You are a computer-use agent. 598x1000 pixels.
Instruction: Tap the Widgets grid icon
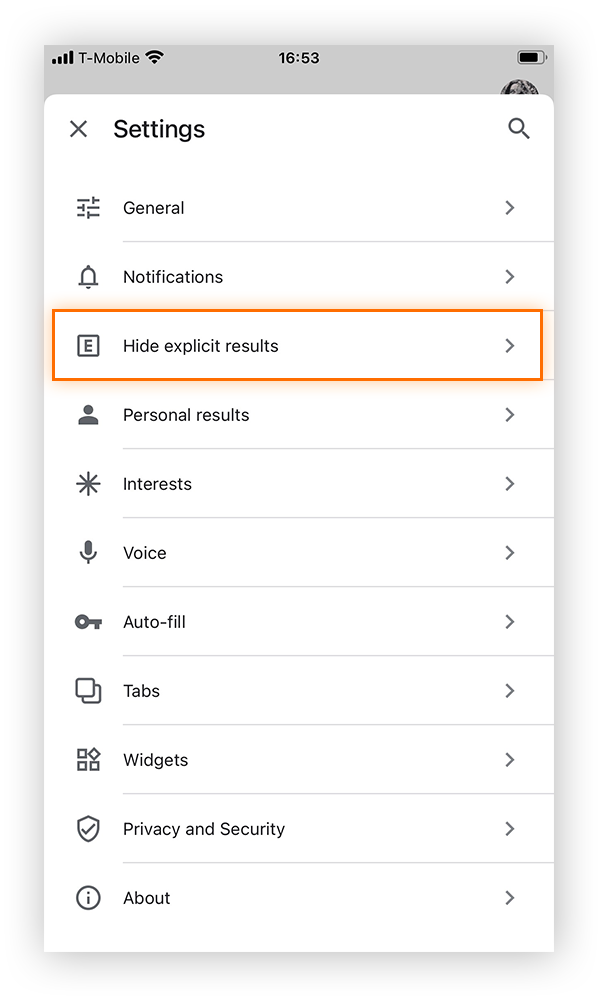coord(88,759)
